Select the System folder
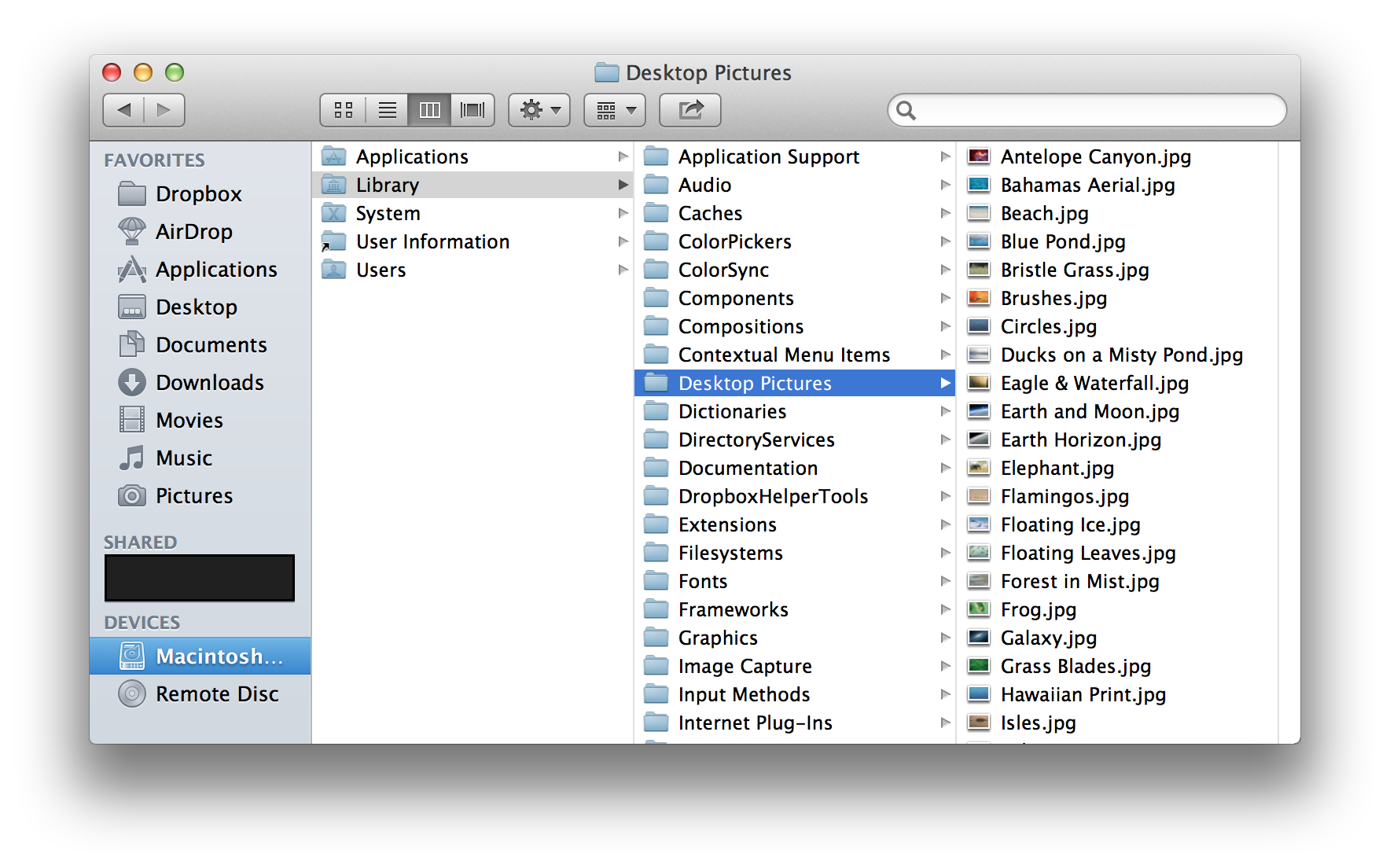Viewport: 1390px width, 868px height. pos(473,213)
